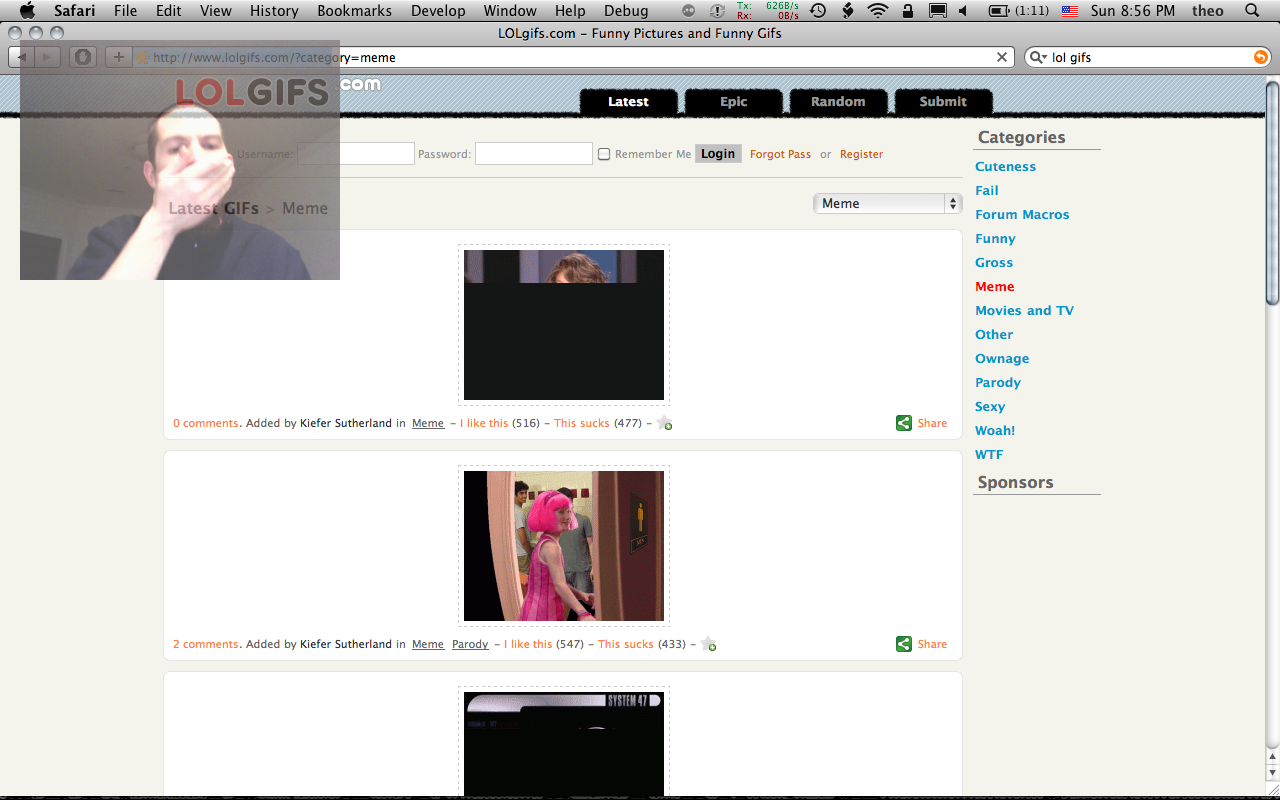Open Time Machine menu bar icon
The height and width of the screenshot is (800, 1280).
(818, 11)
